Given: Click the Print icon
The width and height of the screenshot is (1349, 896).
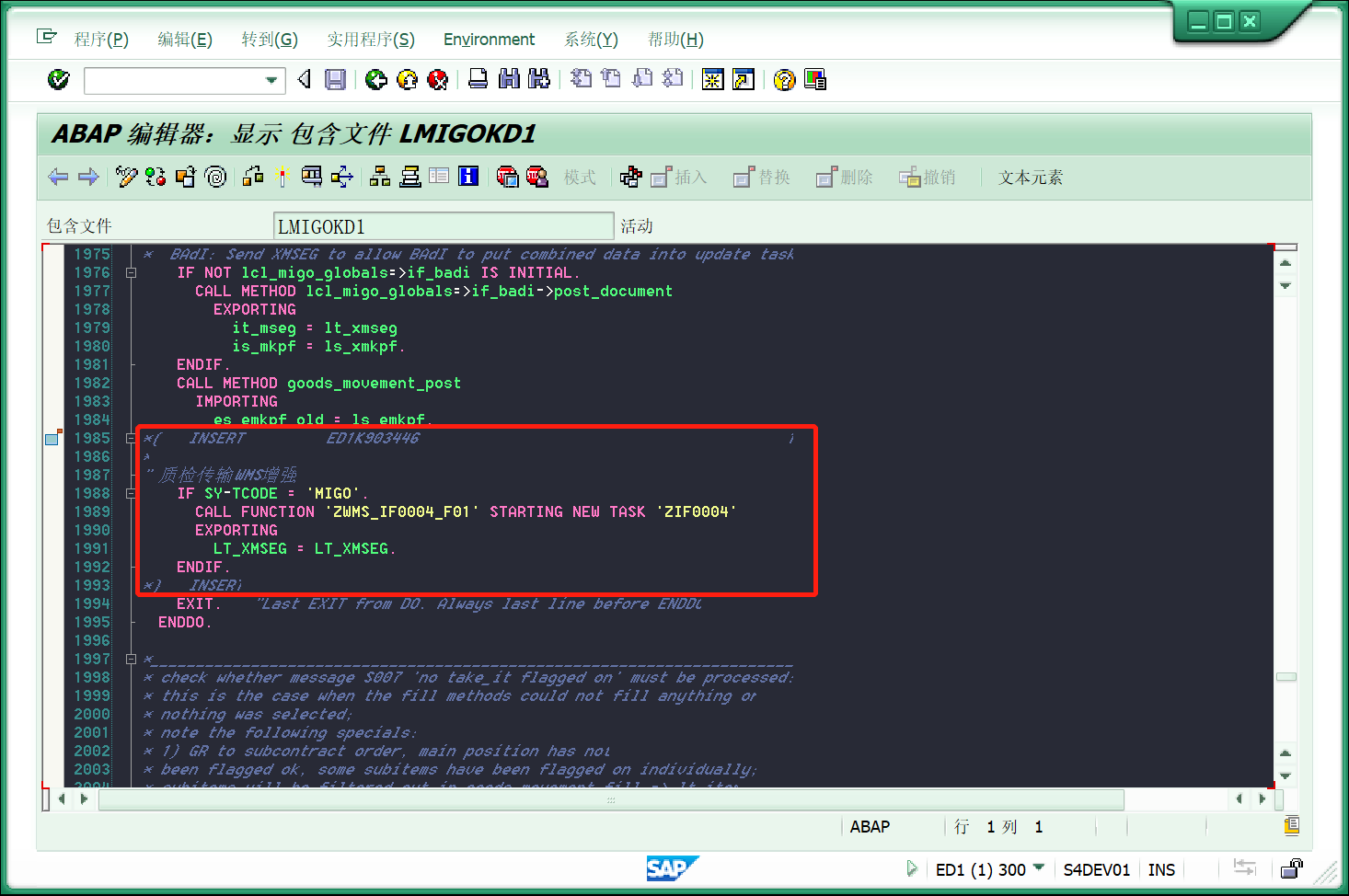Looking at the screenshot, I should [x=478, y=80].
